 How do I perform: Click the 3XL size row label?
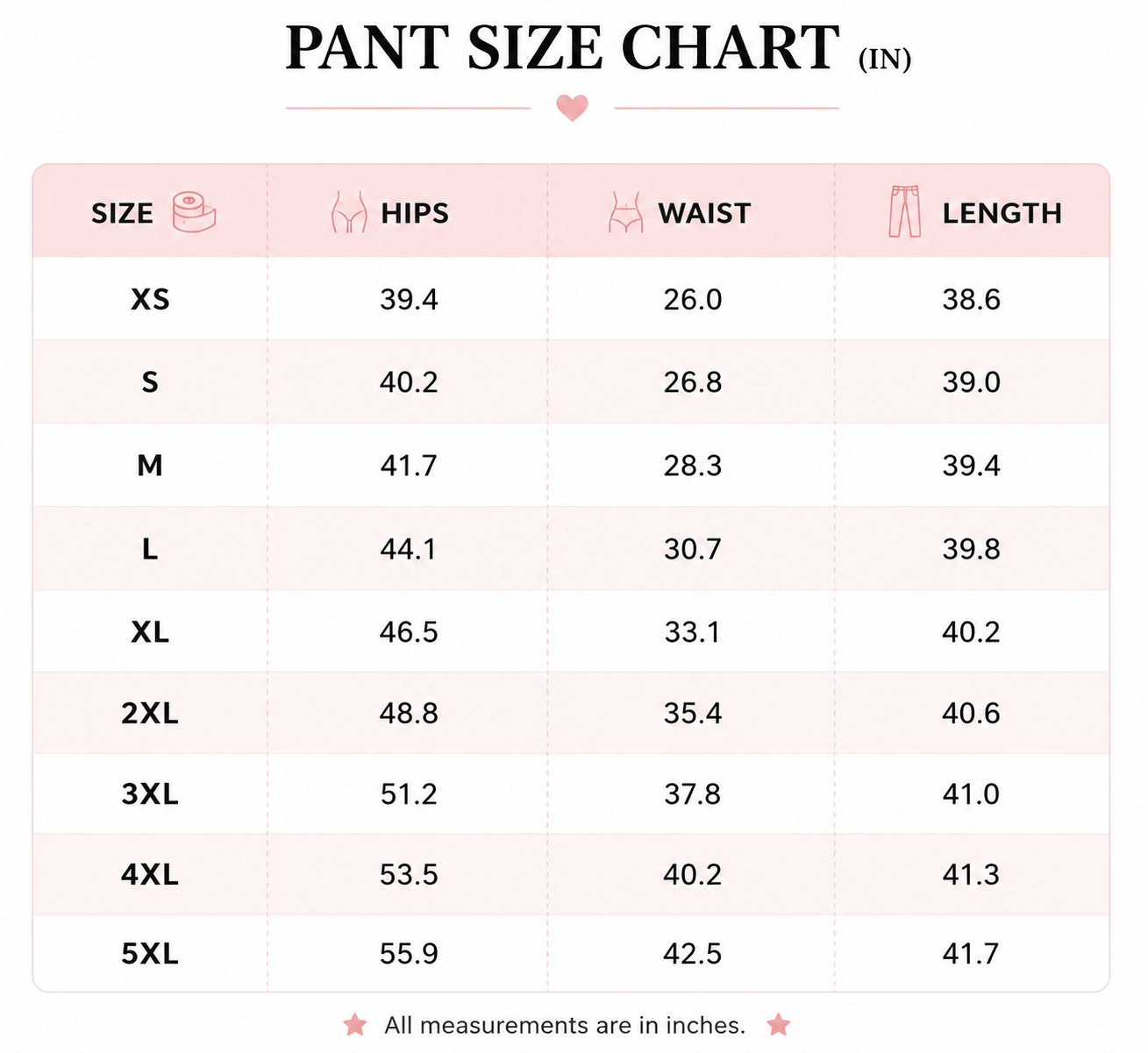click(150, 794)
